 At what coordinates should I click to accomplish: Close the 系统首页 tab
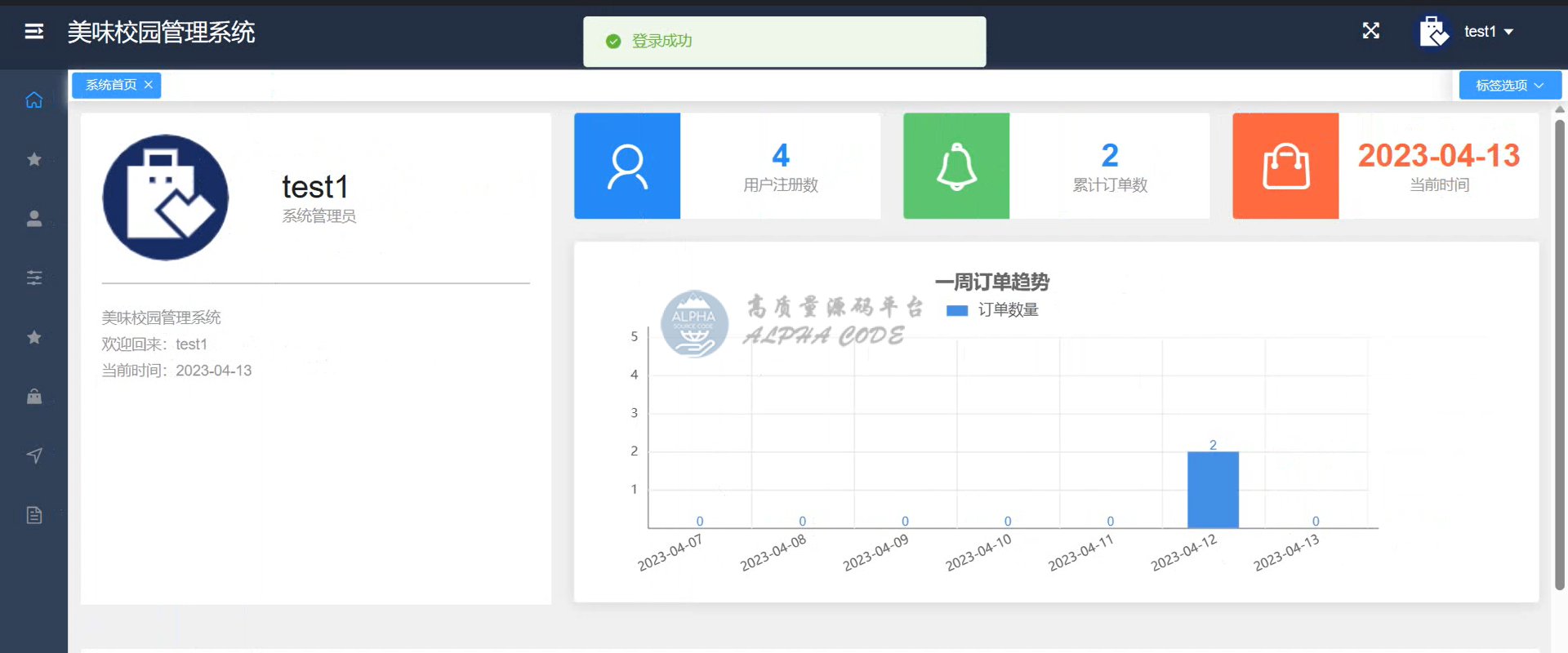tap(149, 85)
